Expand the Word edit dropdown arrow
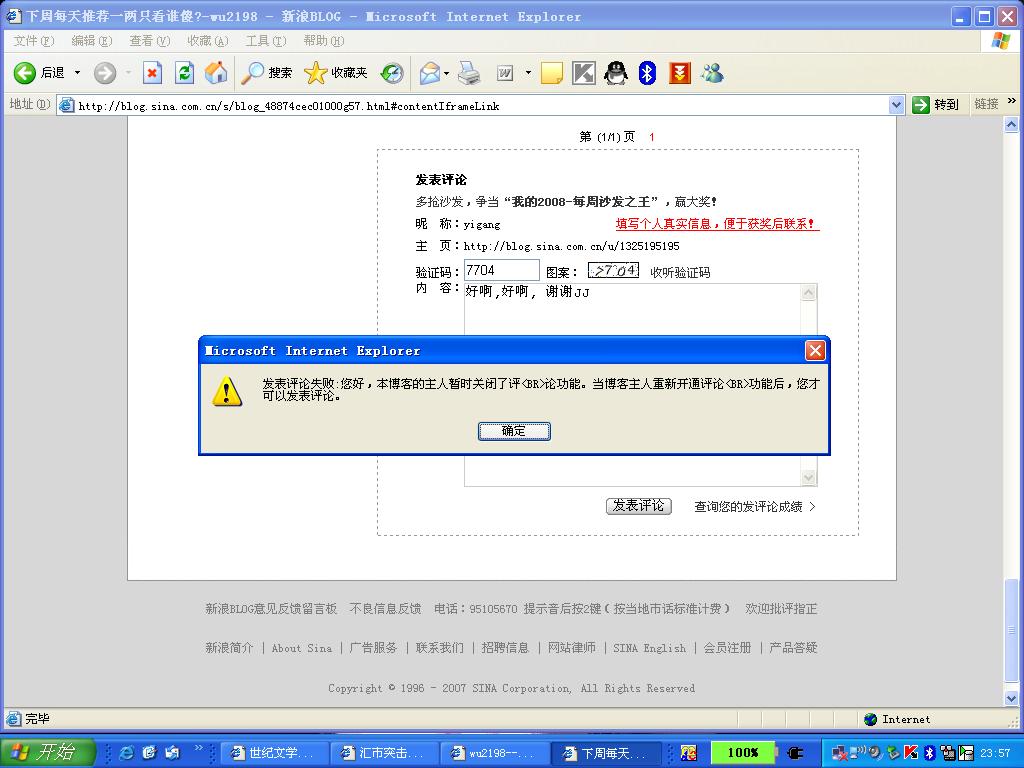Viewport: 1024px width, 768px height. 528,73
